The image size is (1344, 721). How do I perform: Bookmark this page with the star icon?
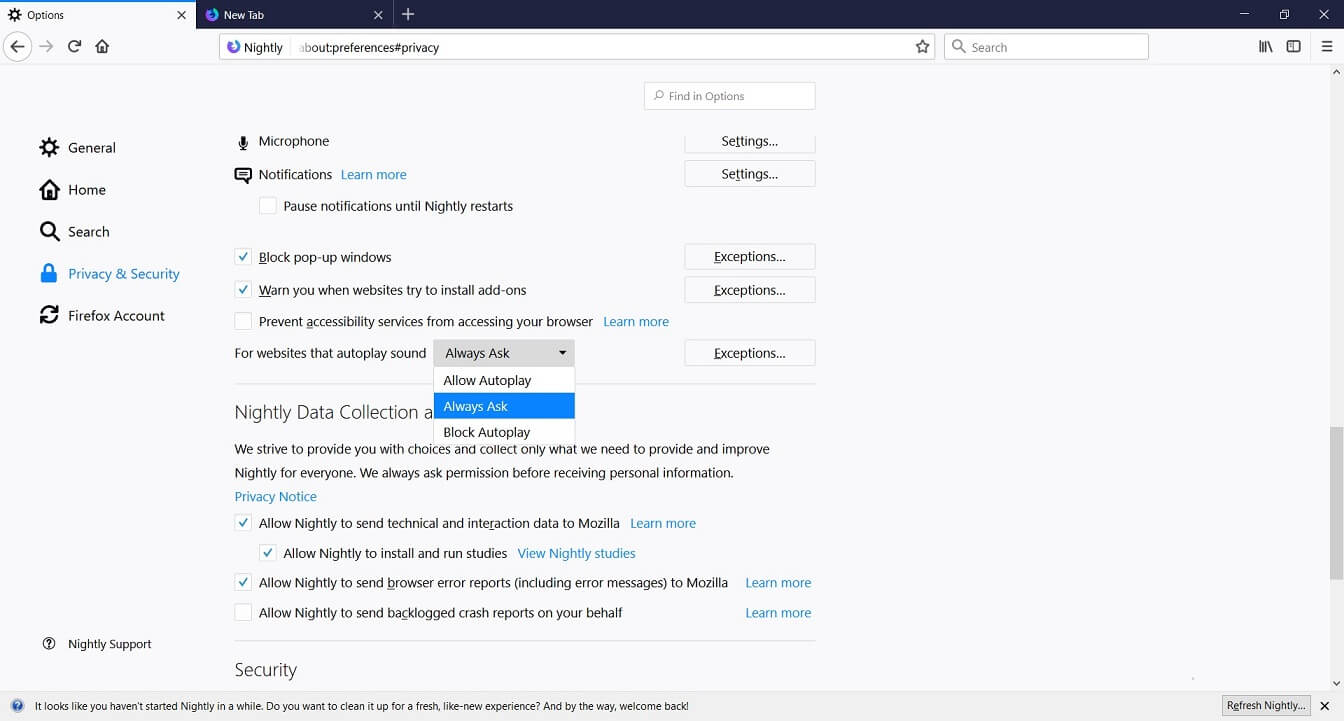tap(922, 47)
